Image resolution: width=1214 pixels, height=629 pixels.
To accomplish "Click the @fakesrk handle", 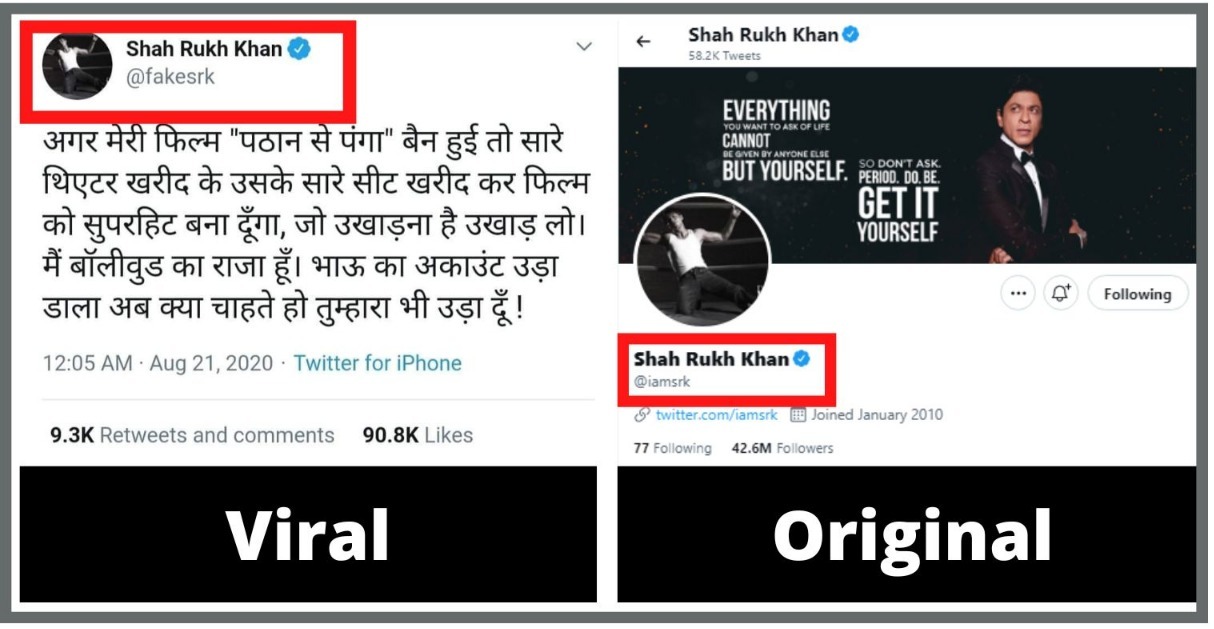I will [x=170, y=77].
